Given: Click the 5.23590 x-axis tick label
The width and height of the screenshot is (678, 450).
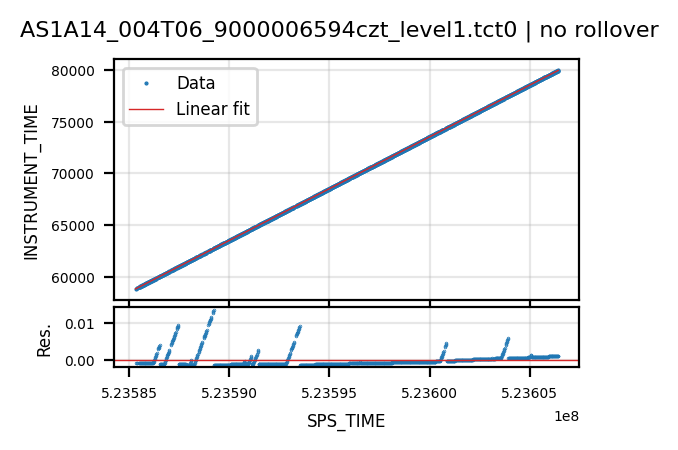Looking at the screenshot, I should pyautogui.click(x=229, y=393).
